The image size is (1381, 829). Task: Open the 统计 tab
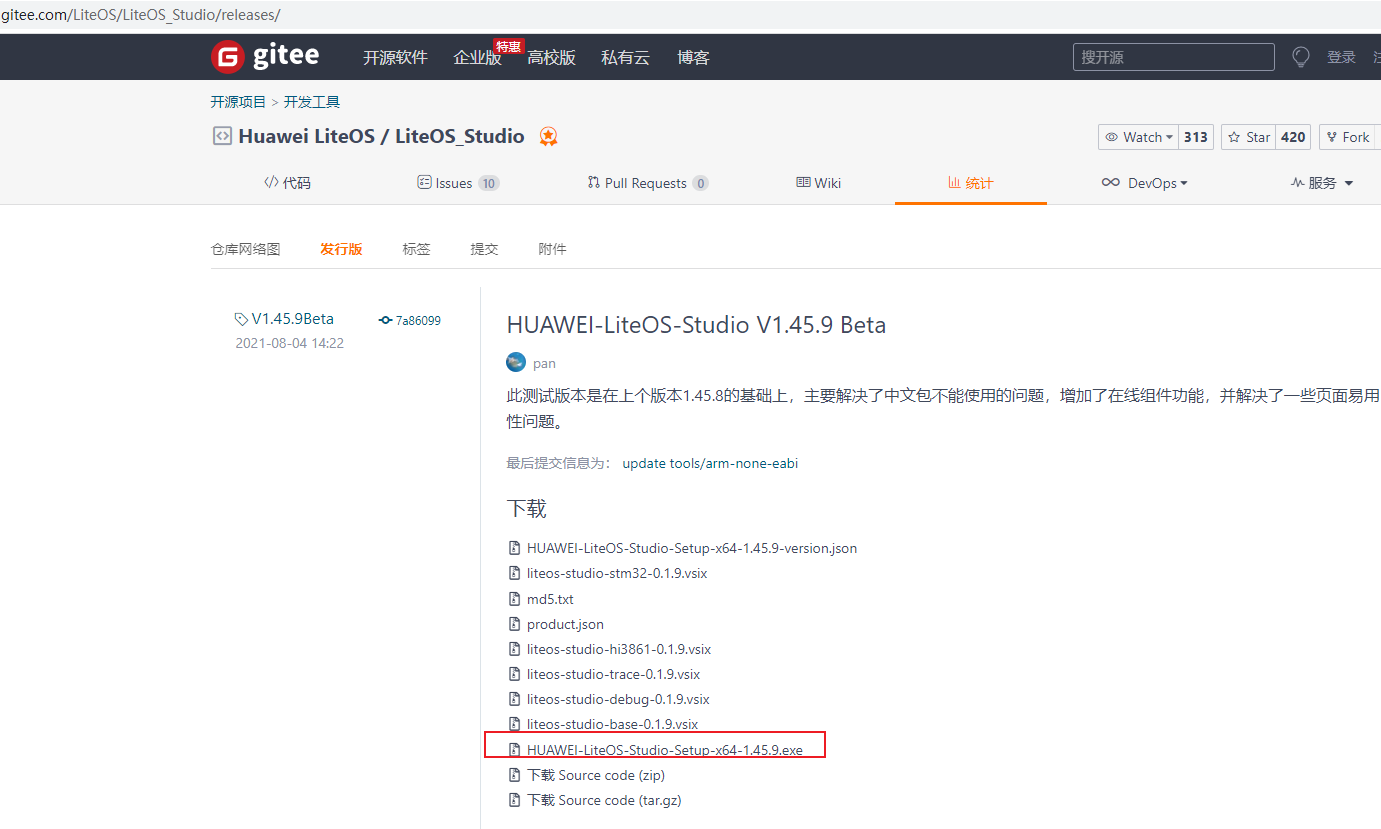[971, 183]
